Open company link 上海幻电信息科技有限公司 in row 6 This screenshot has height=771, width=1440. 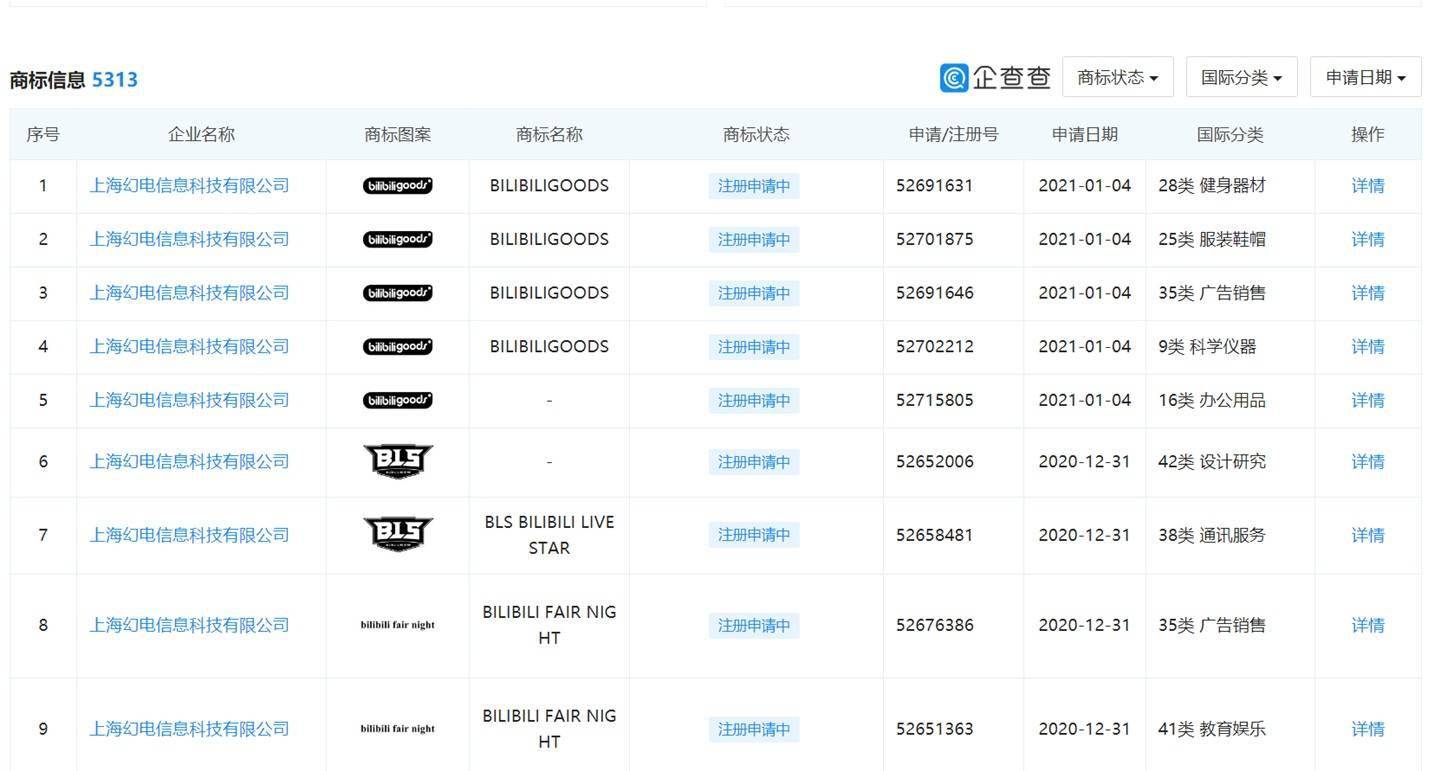pyautogui.click(x=189, y=461)
